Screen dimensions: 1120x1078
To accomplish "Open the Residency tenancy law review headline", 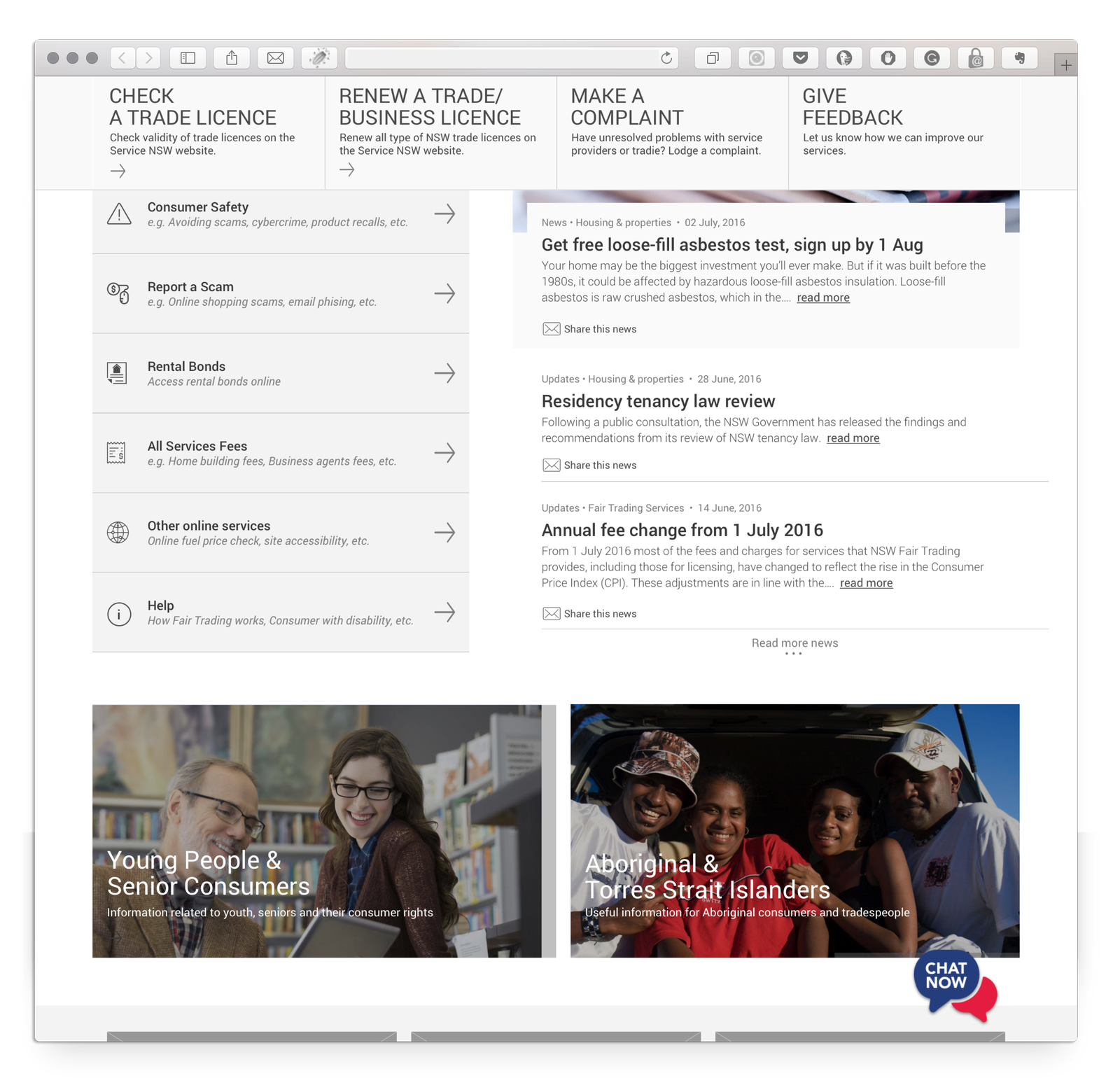I will point(658,401).
